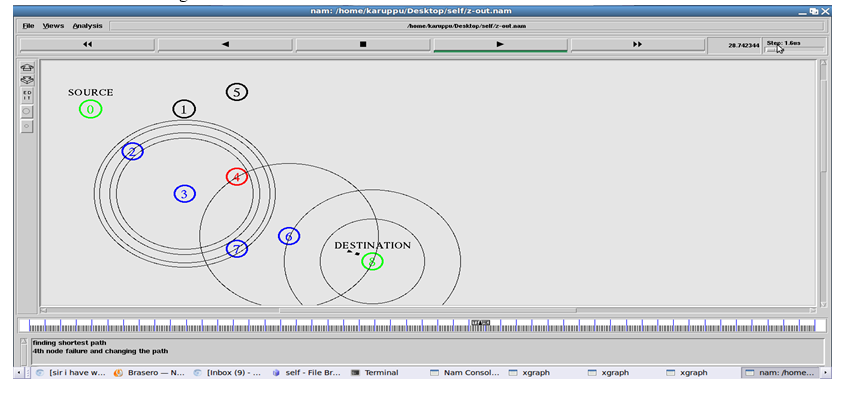Click the timeline position marker
This screenshot has height=394, width=845.
[480, 323]
